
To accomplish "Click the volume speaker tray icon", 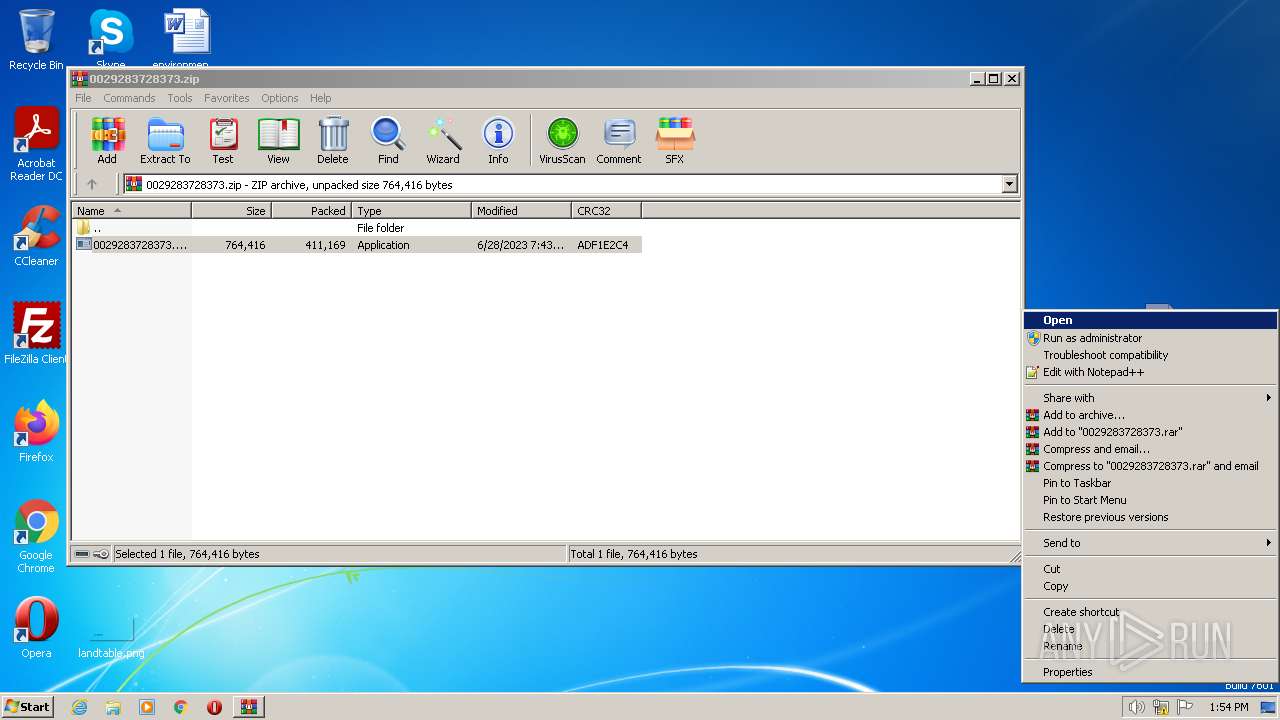I will pyautogui.click(x=1136, y=707).
